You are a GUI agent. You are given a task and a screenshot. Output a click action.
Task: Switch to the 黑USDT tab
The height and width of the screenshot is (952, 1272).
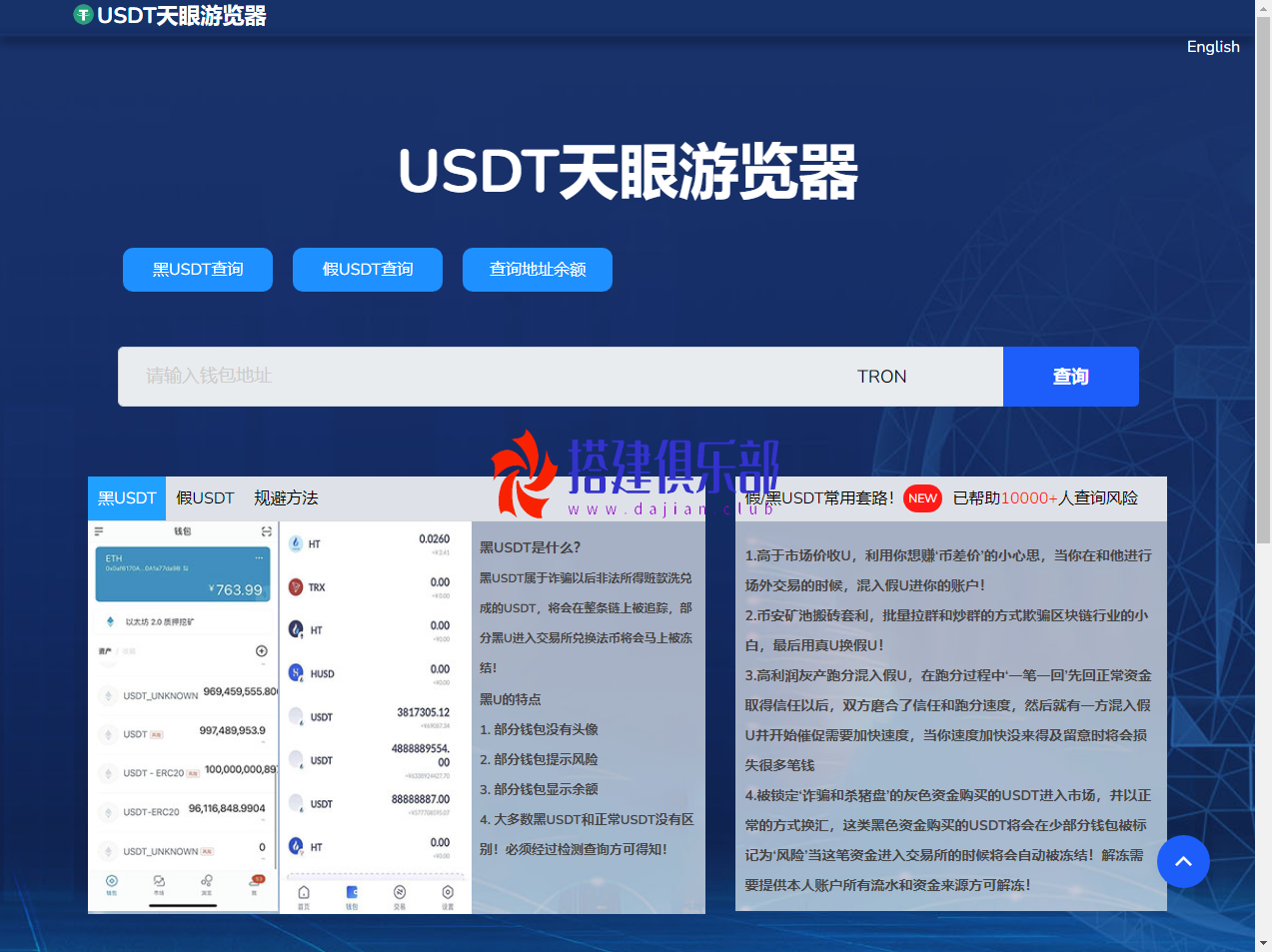127,498
